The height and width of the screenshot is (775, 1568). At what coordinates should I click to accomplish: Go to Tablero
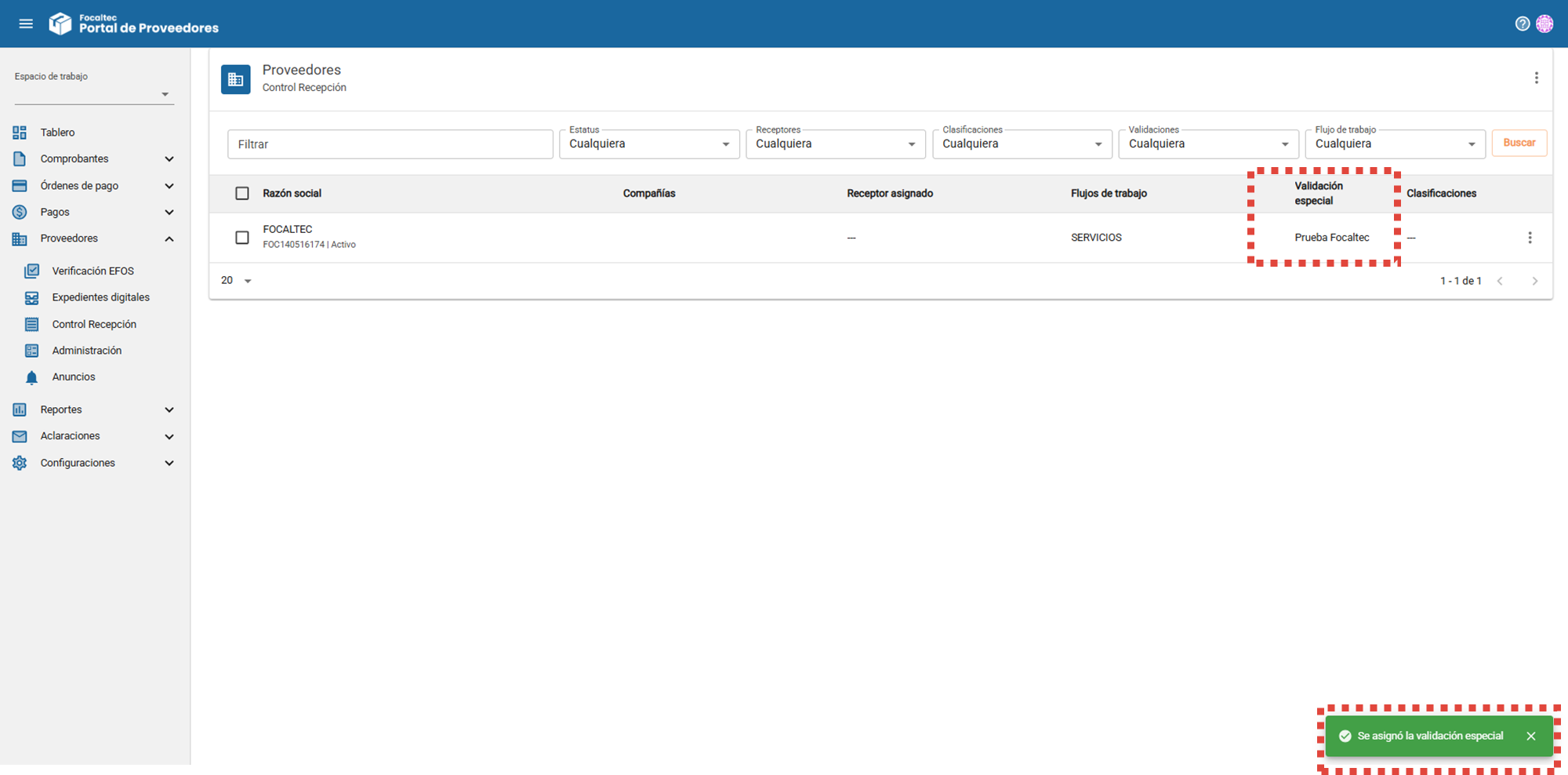[57, 133]
